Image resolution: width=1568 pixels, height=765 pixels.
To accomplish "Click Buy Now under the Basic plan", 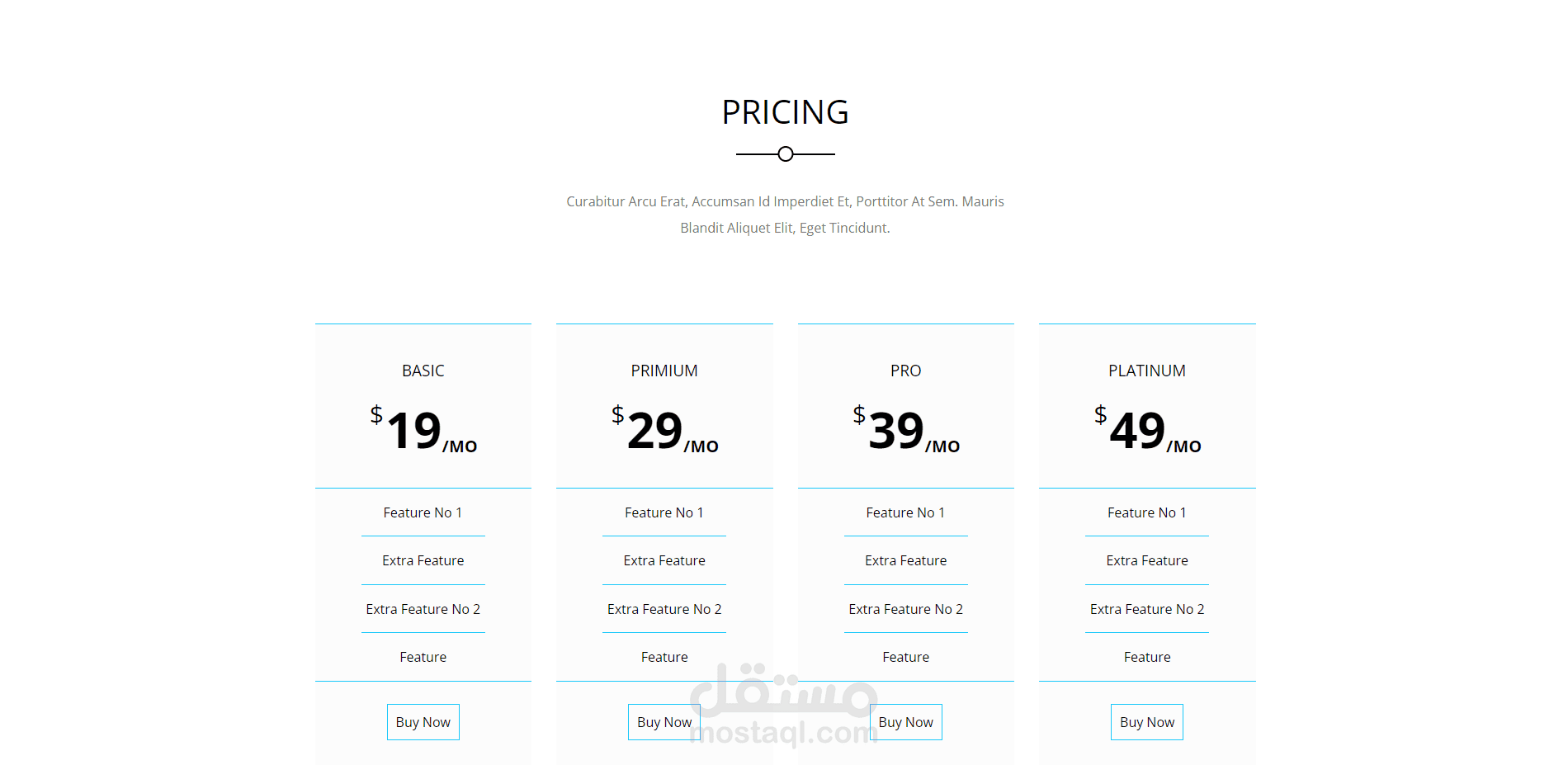I will [423, 722].
